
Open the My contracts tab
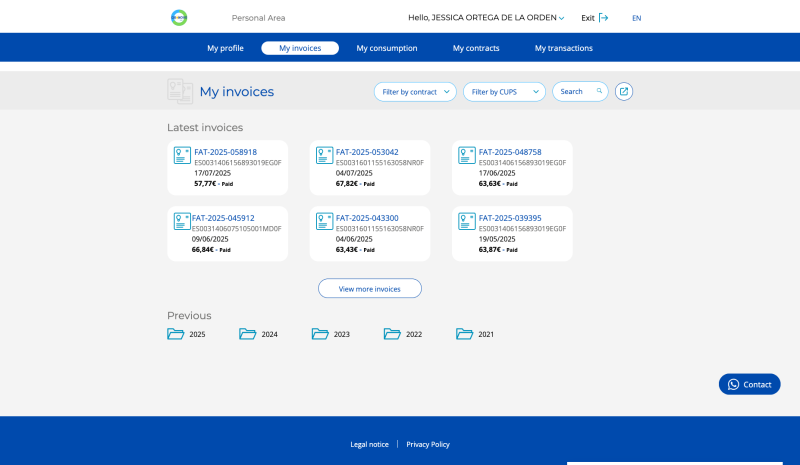pyautogui.click(x=476, y=48)
